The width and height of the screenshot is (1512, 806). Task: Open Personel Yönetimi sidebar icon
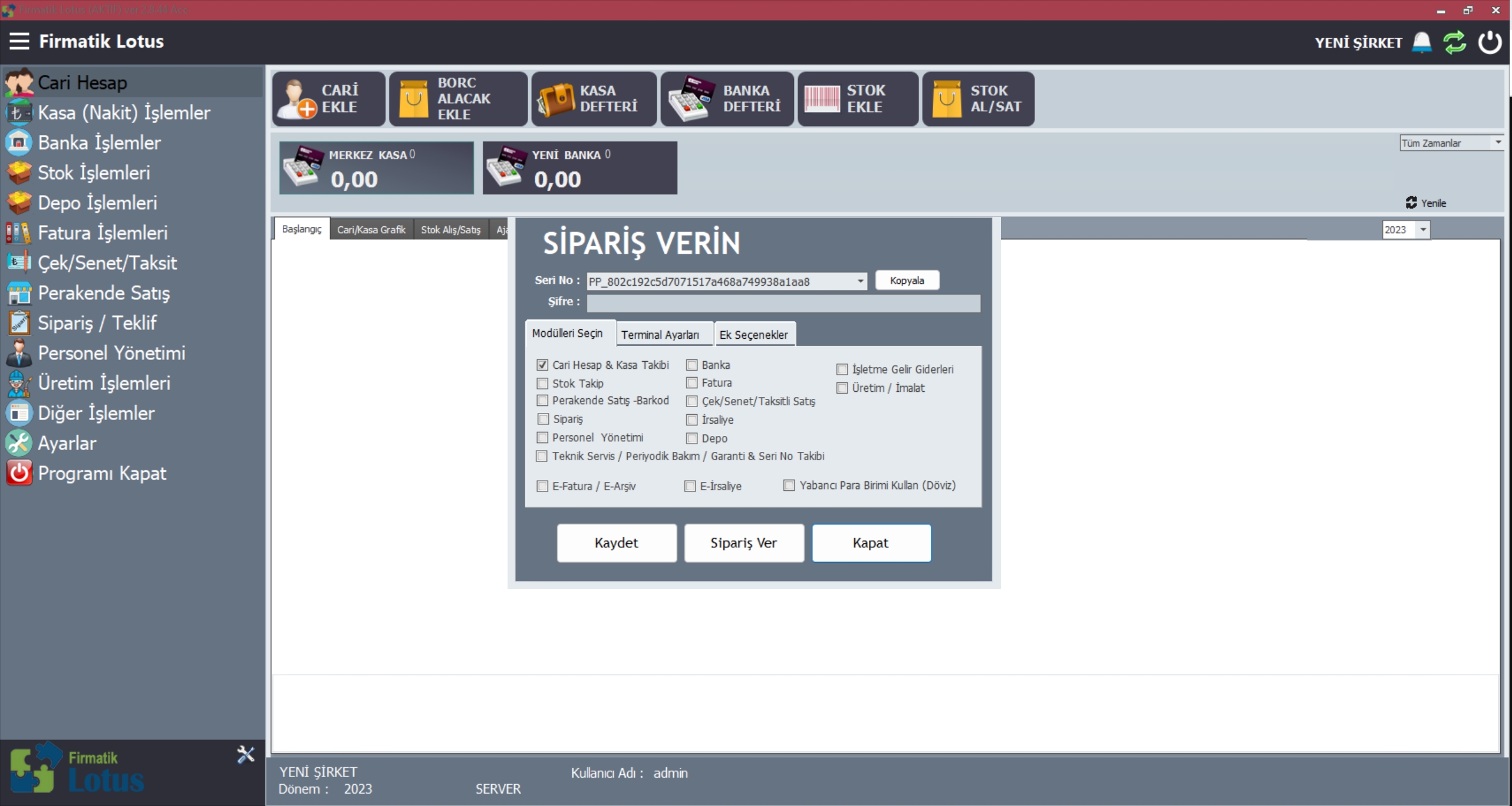pos(19,353)
